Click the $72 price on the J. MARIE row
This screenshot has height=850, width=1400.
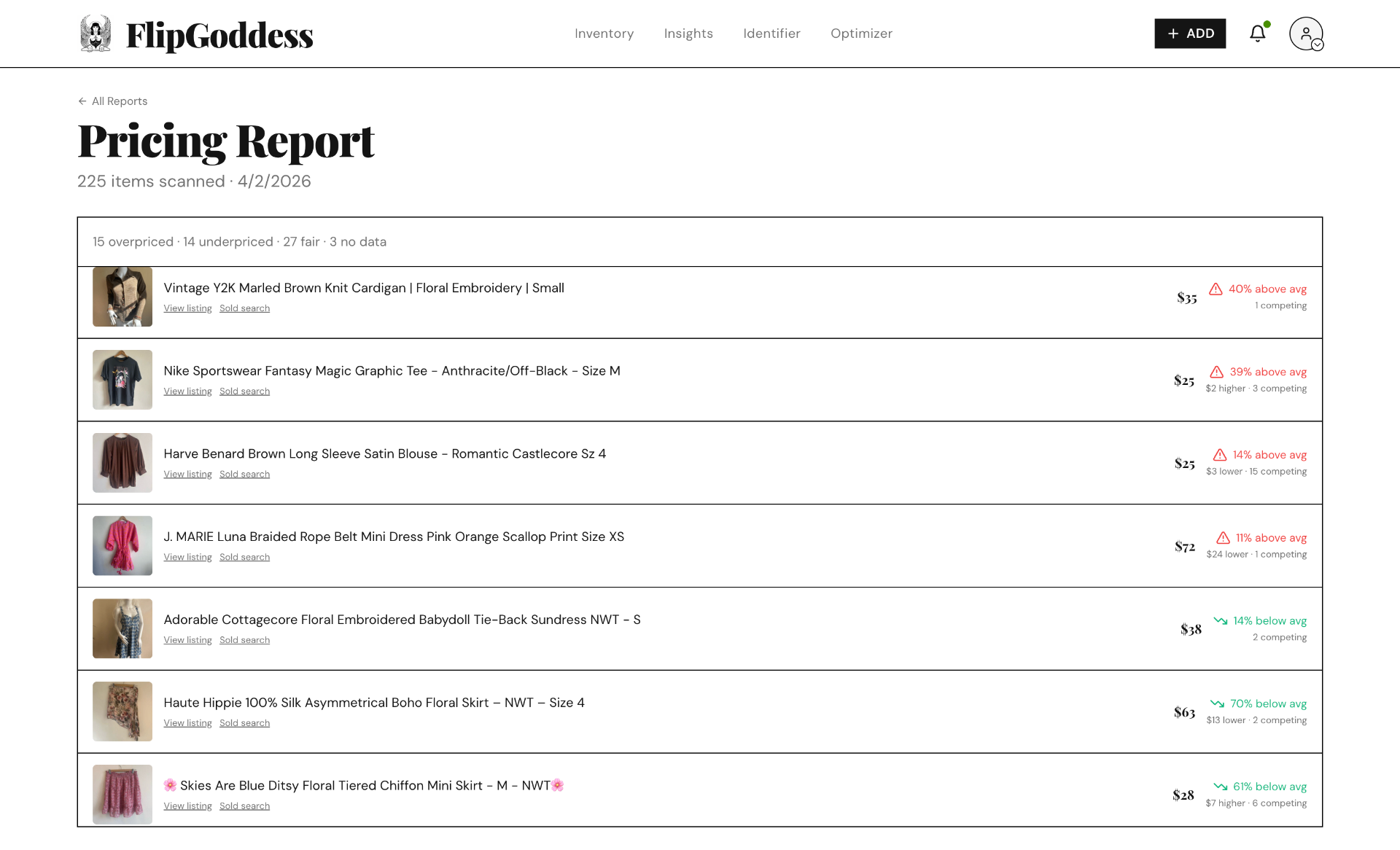[1184, 546]
